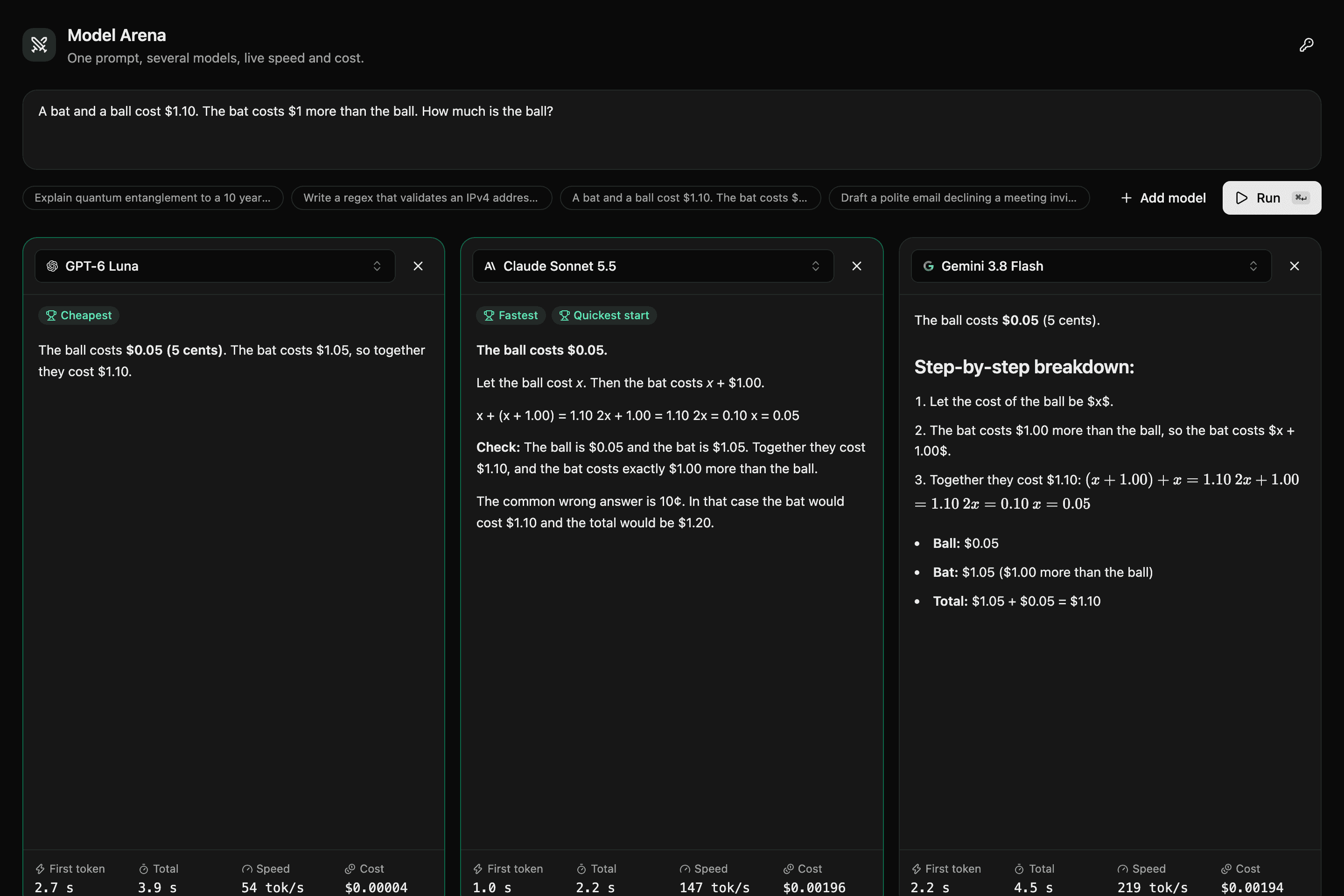This screenshot has height=896, width=1344.
Task: Click the bold 'The ball costs $0.05.' line
Action: pyautogui.click(x=542, y=350)
